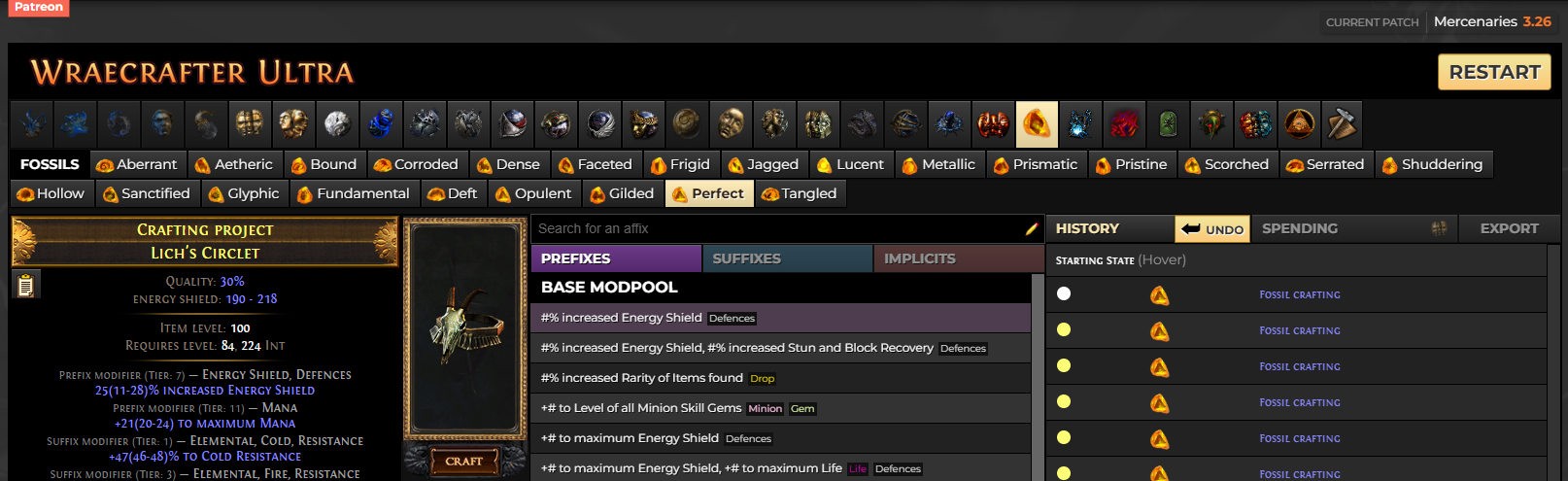Click the clipboard icon under Crafting Project
The image size is (1568, 481).
pyautogui.click(x=26, y=285)
